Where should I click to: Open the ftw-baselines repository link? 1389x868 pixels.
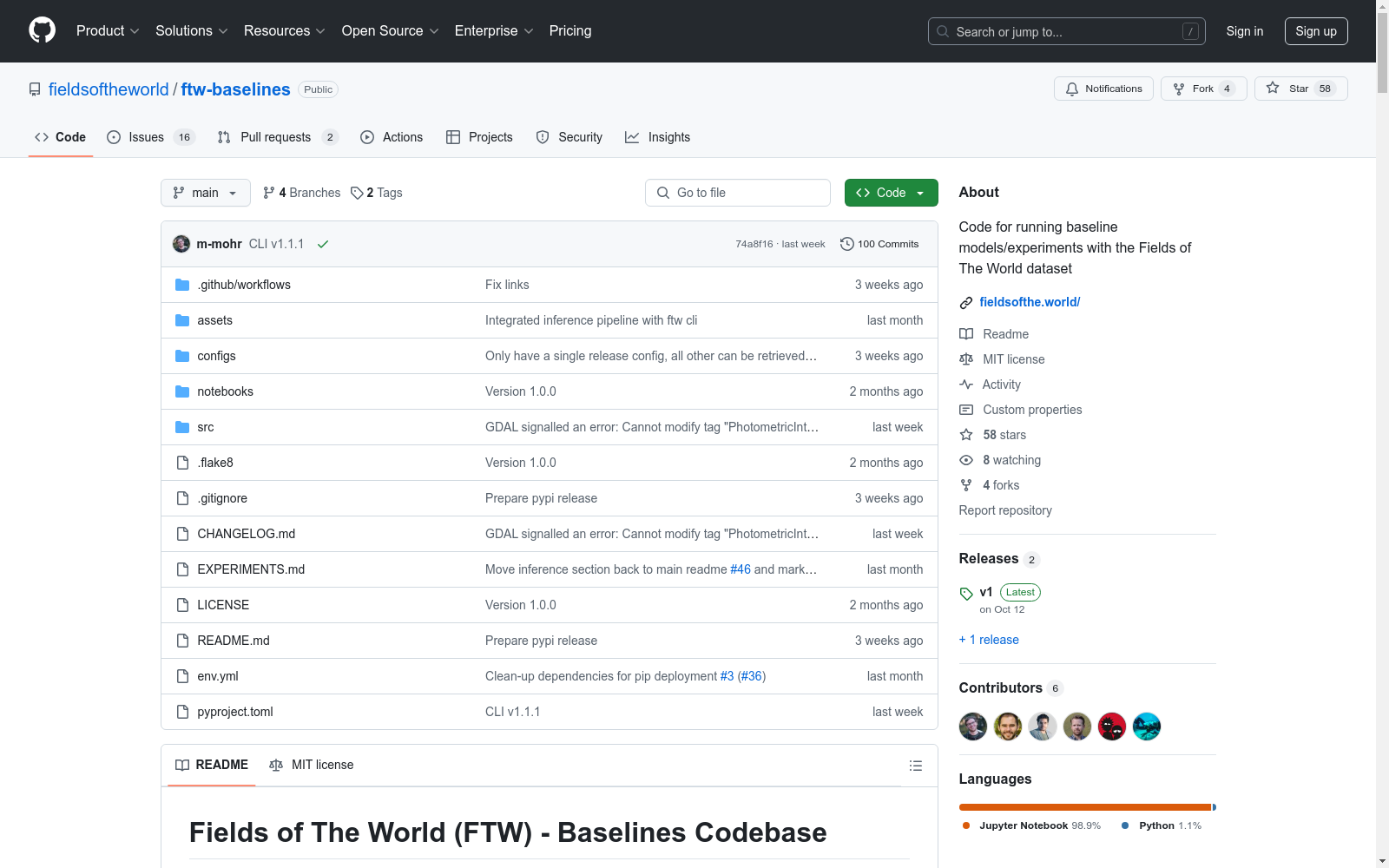(235, 89)
